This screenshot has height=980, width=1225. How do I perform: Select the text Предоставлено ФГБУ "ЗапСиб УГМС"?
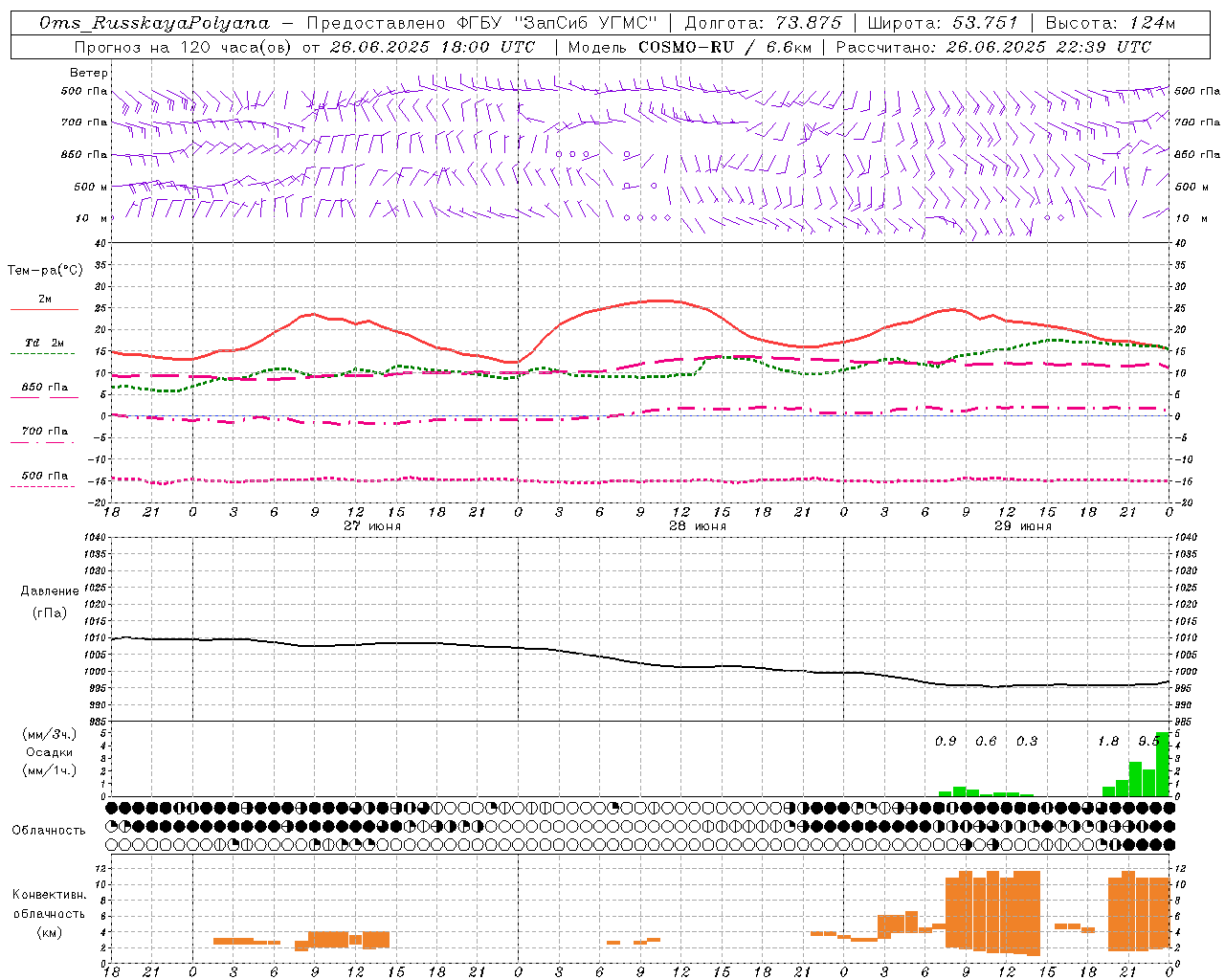[482, 23]
